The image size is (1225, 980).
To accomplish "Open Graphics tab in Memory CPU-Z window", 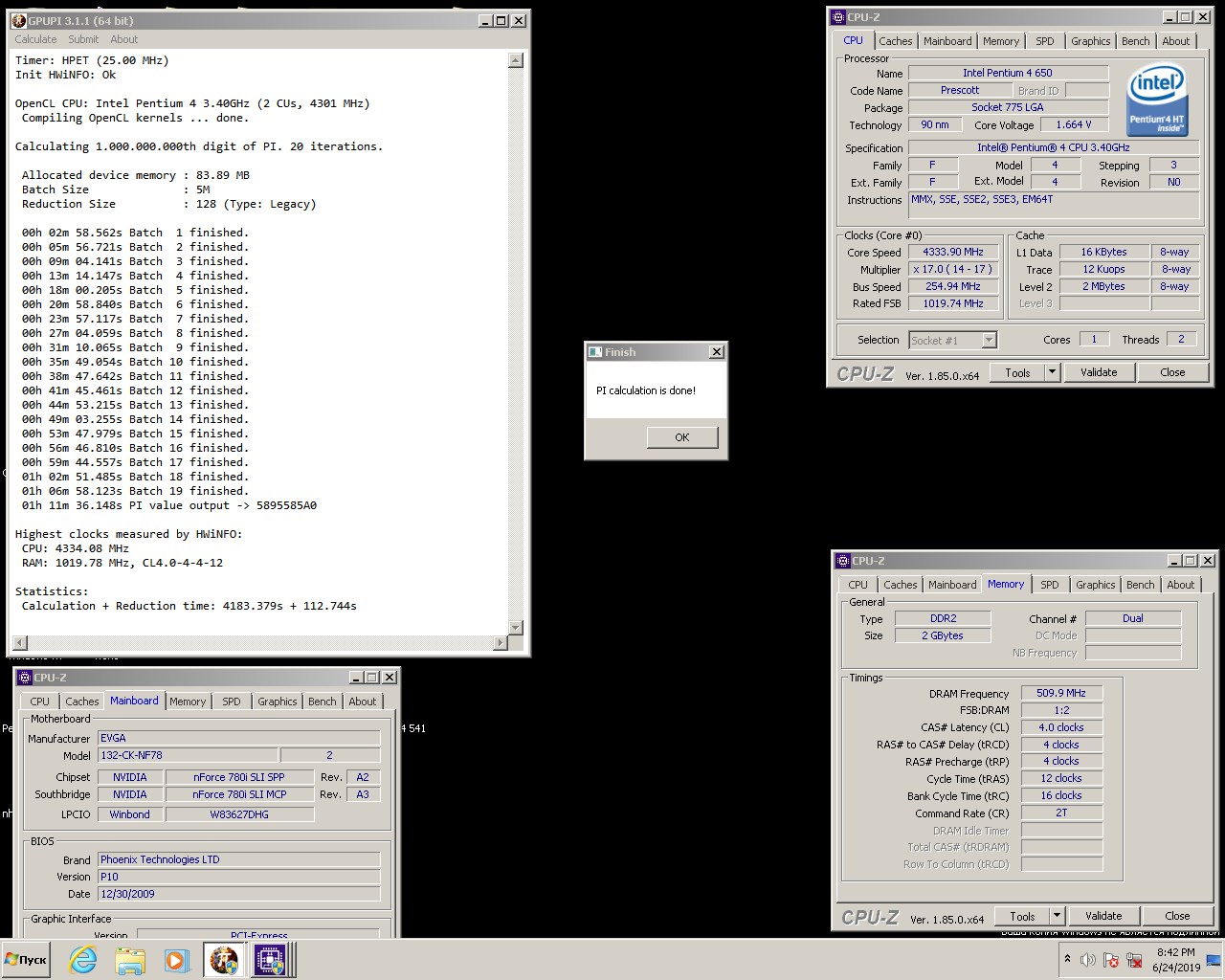I will [1096, 585].
